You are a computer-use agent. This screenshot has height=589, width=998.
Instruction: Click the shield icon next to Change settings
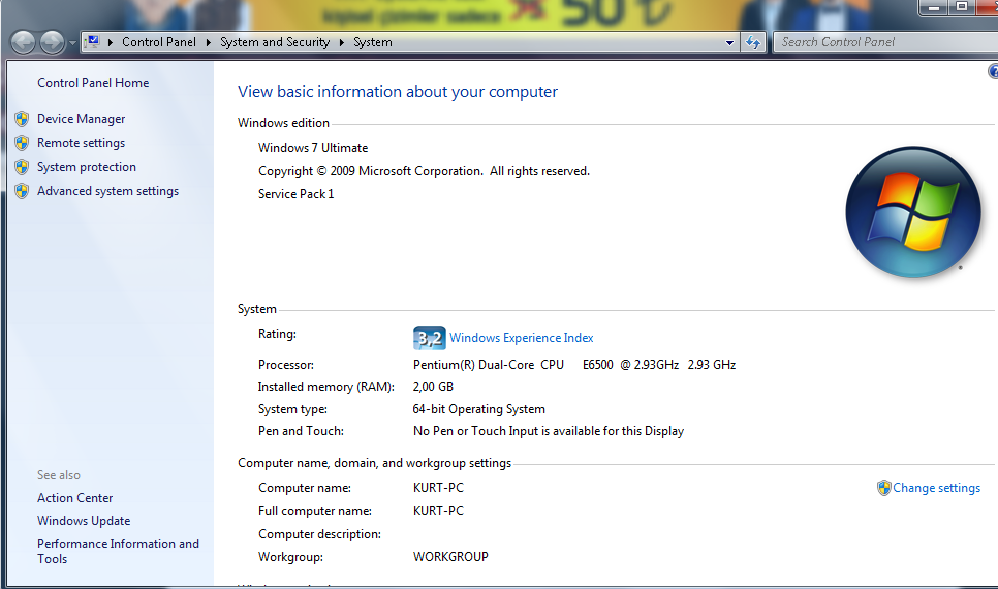884,488
